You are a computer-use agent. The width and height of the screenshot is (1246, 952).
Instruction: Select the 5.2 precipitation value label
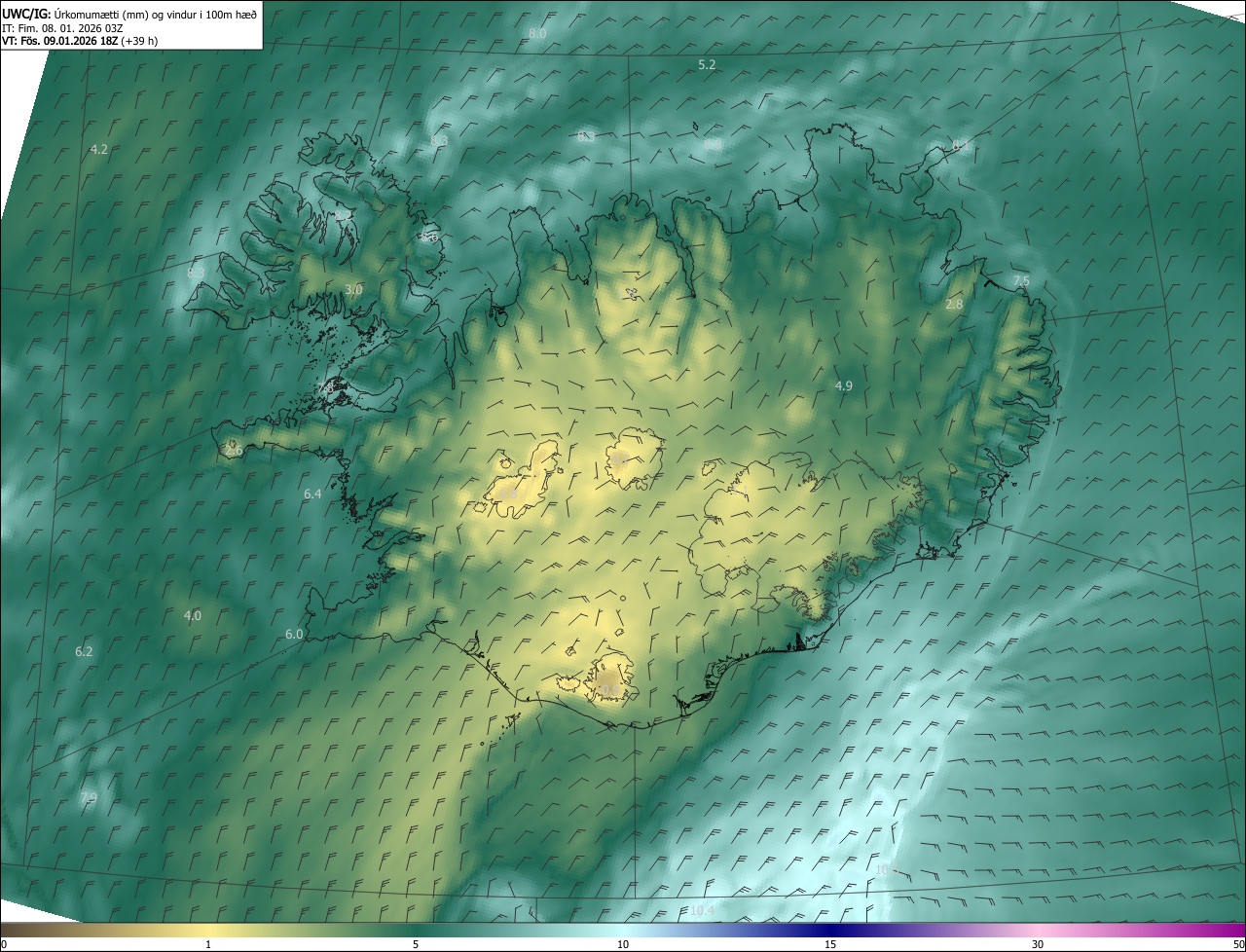pyautogui.click(x=707, y=64)
